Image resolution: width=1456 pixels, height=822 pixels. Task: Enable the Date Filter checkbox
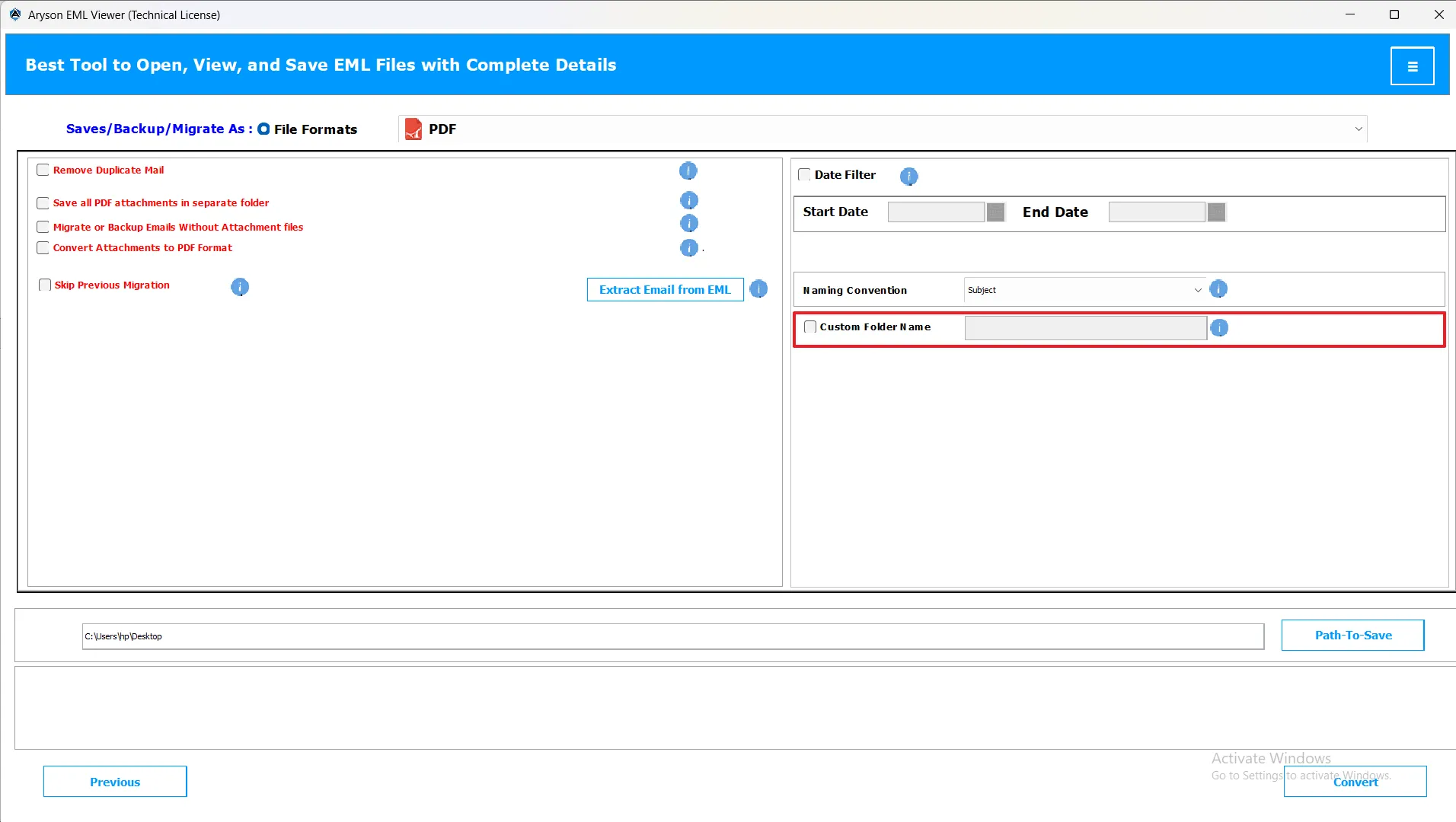[x=804, y=175]
